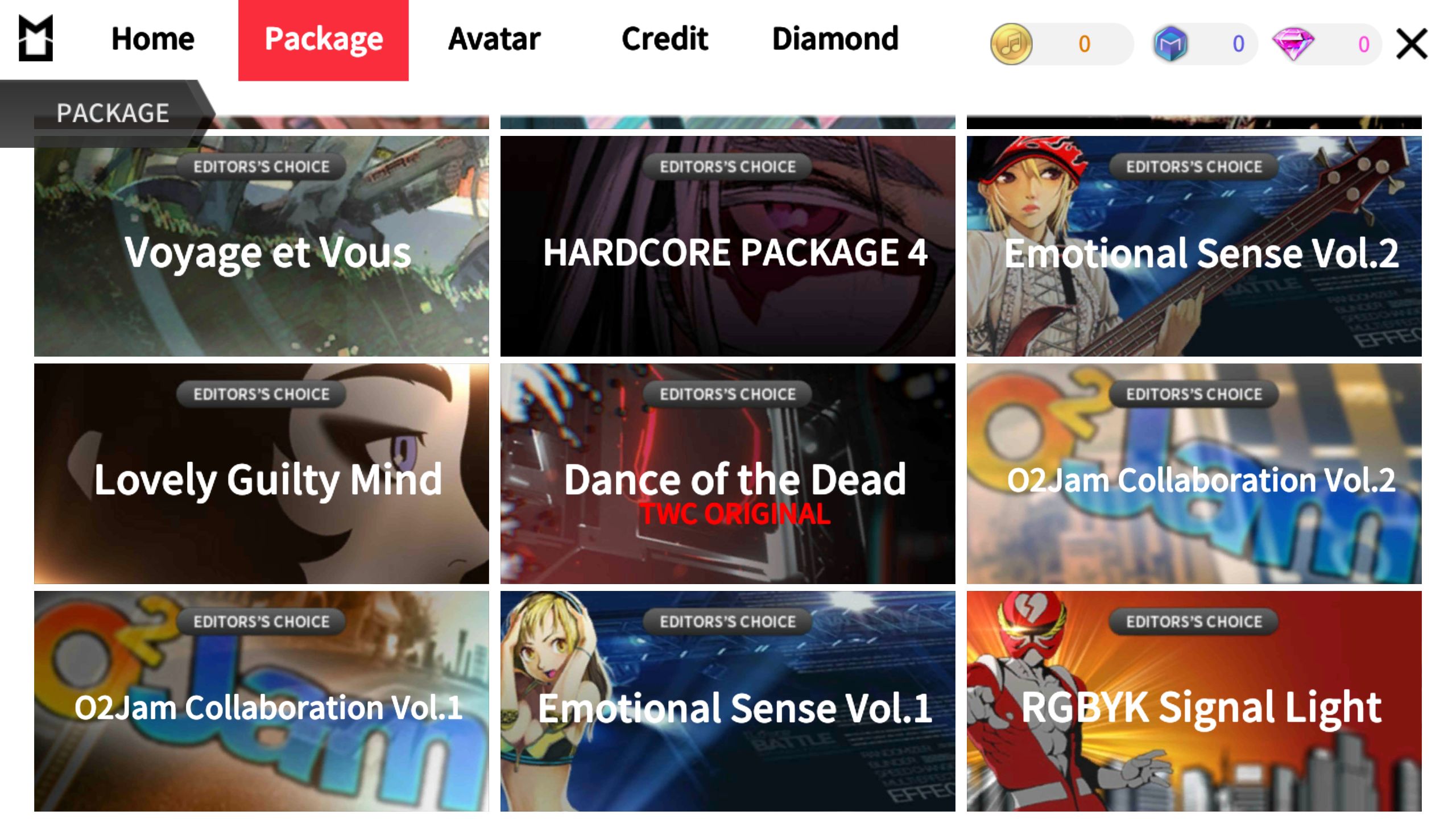
Task: Tap the gold music coin icon
Action: coord(1011,44)
